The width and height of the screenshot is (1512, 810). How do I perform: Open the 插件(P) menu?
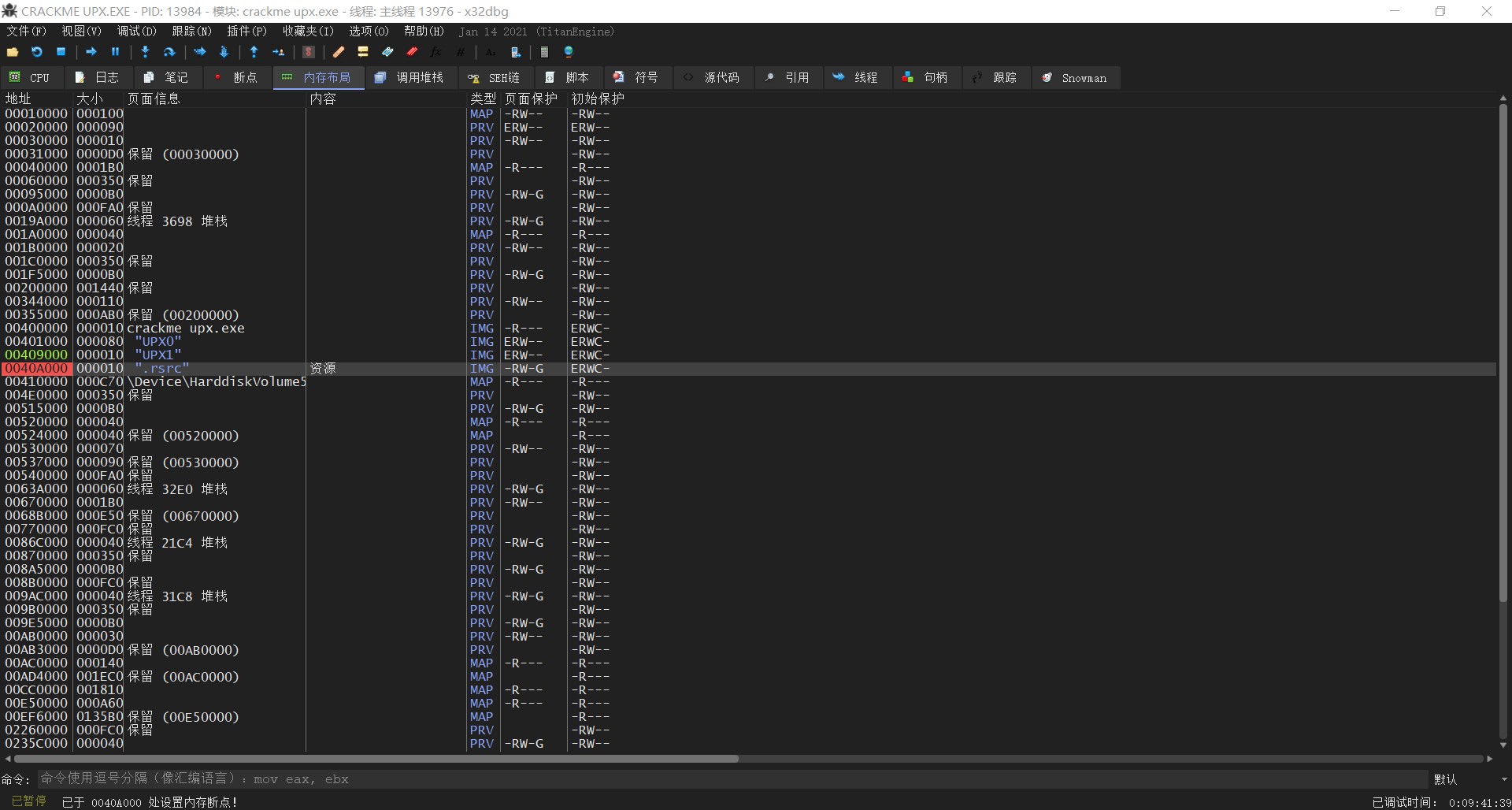point(246,32)
